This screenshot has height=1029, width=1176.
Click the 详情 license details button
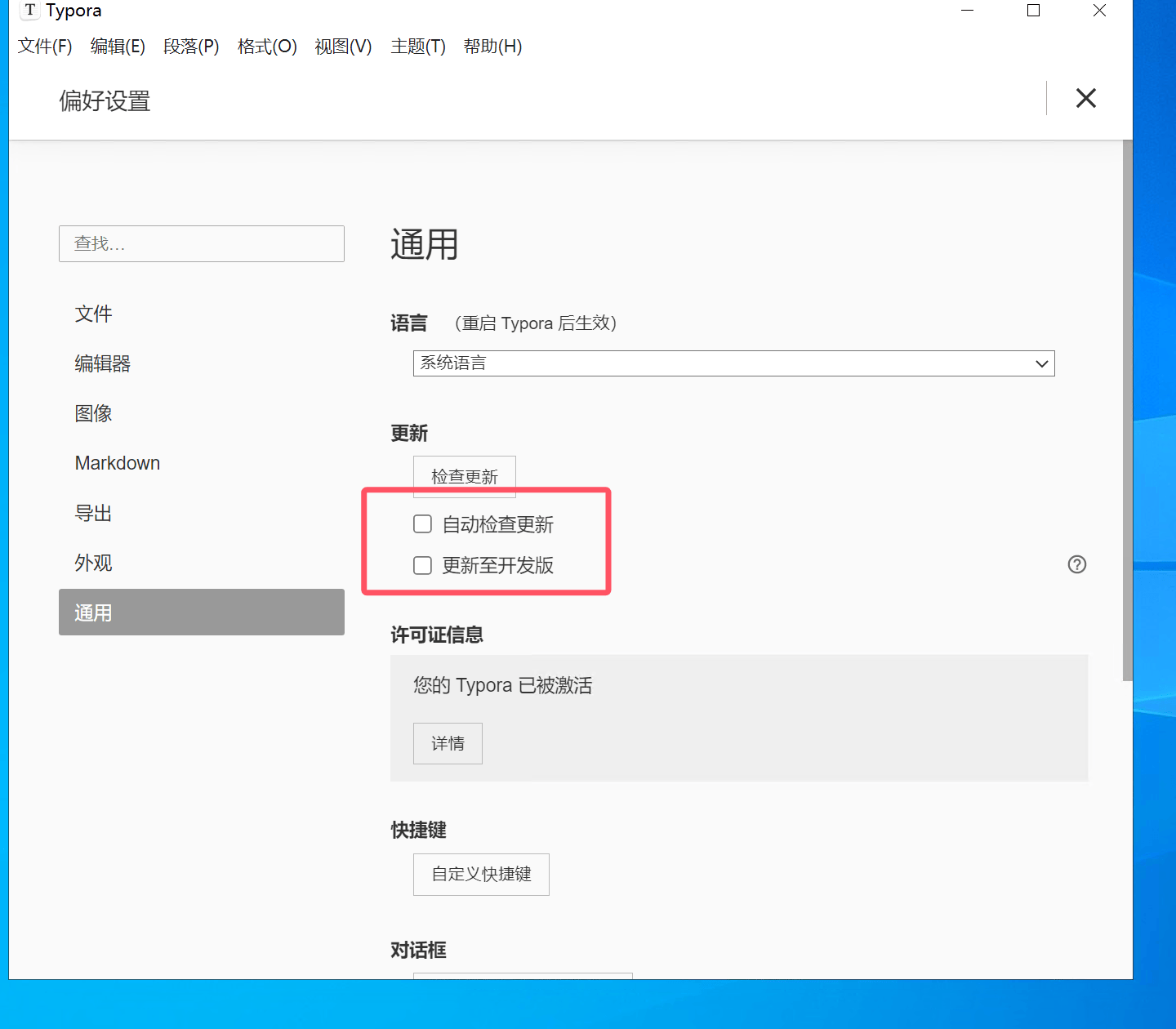tap(448, 744)
